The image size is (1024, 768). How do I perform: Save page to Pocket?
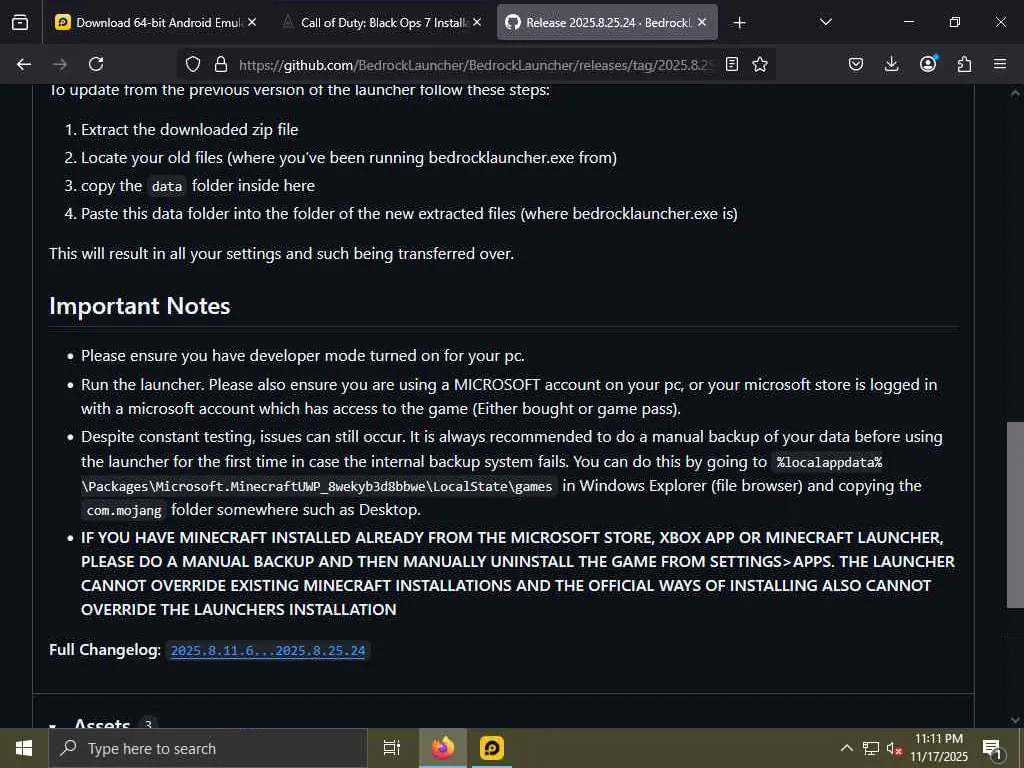click(x=856, y=64)
